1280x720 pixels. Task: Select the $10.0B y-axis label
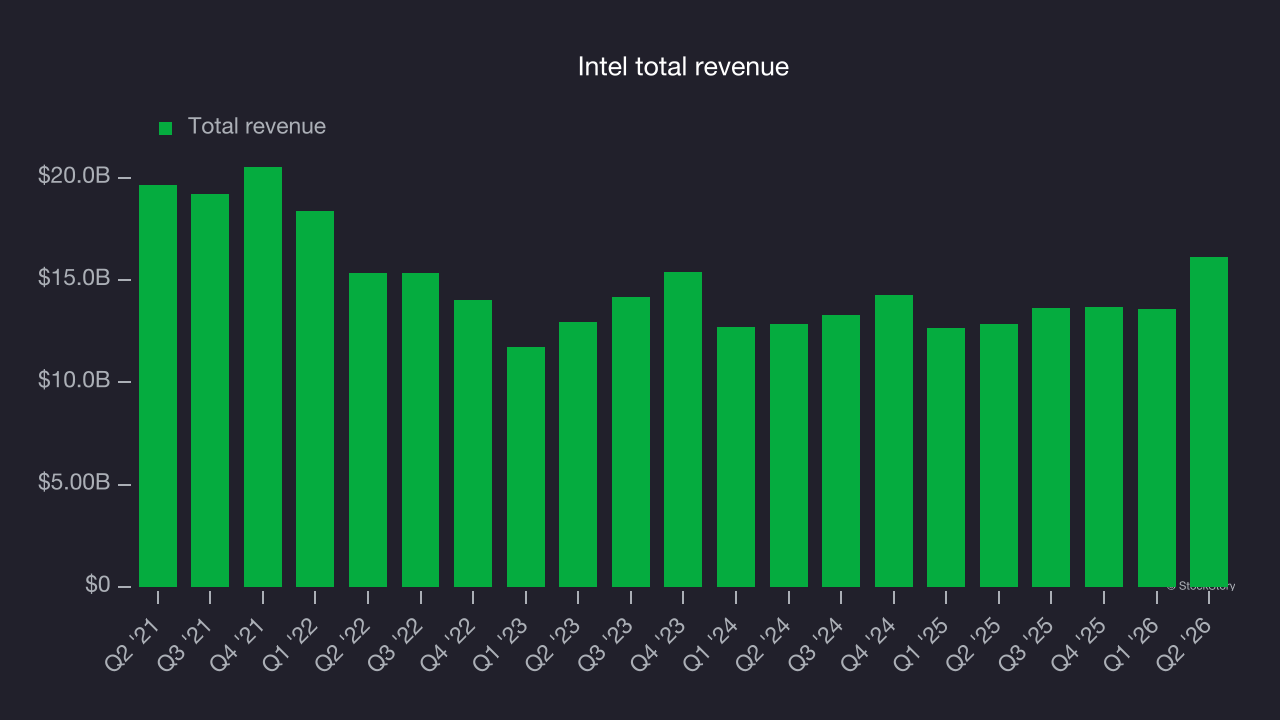coord(74,381)
